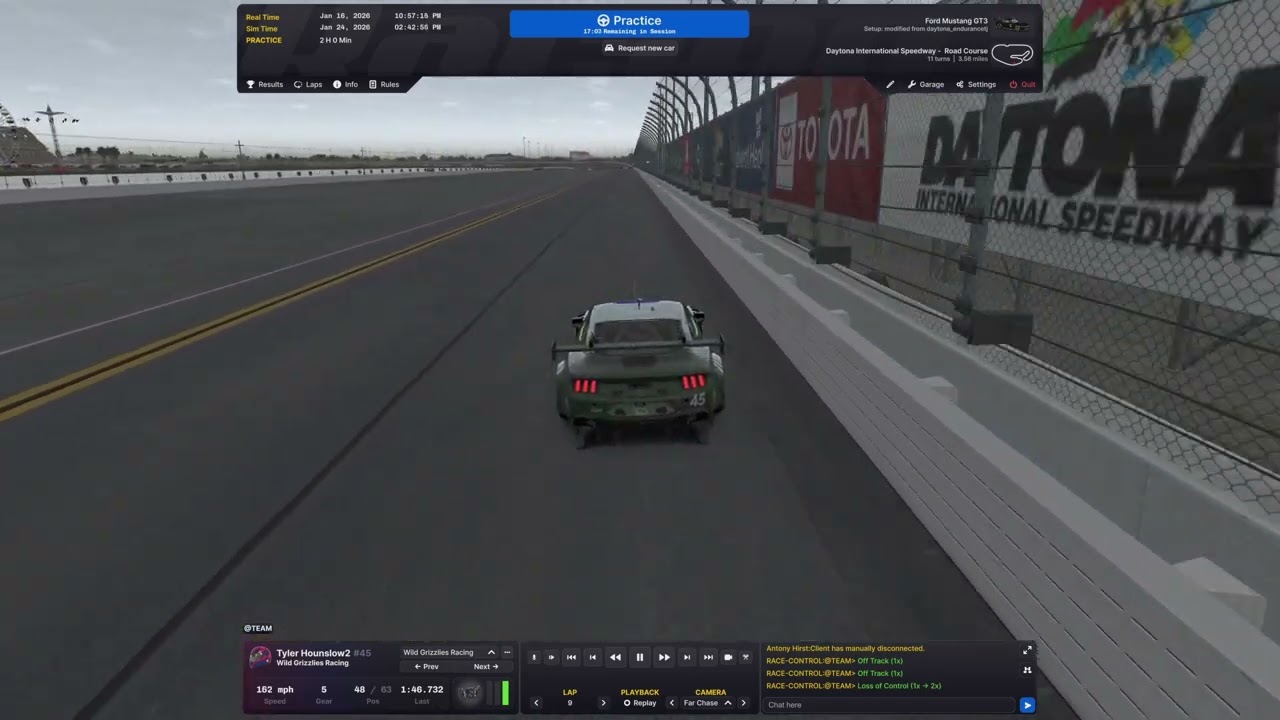Click Next to select next driver

486,666
